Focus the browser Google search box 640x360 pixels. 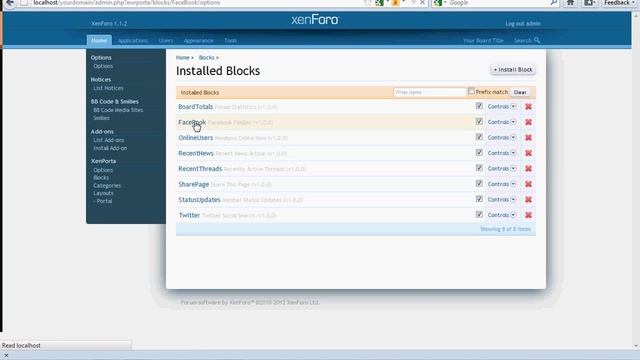tap(498, 3)
